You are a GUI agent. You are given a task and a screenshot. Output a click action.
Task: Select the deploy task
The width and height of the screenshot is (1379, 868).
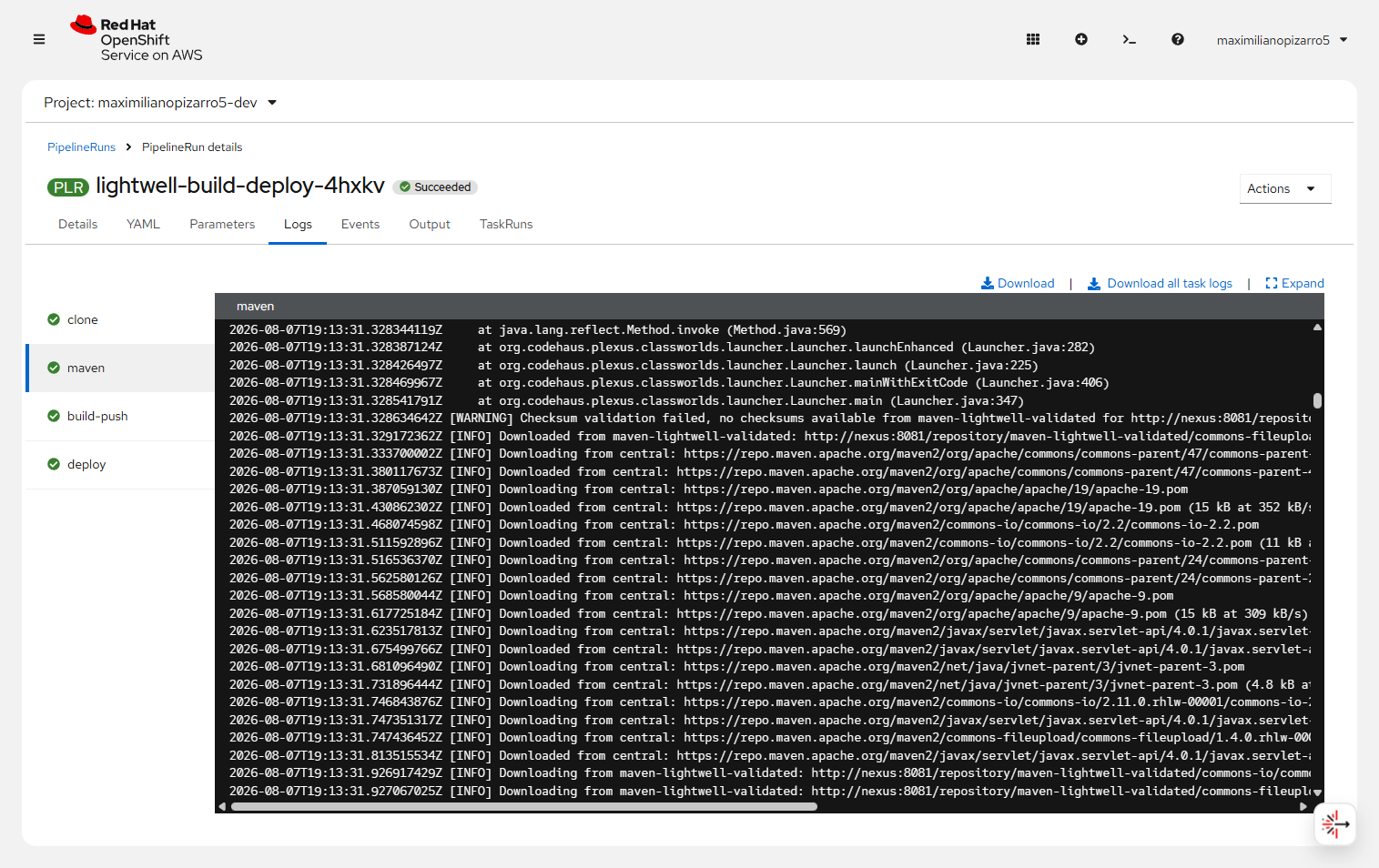(120, 464)
